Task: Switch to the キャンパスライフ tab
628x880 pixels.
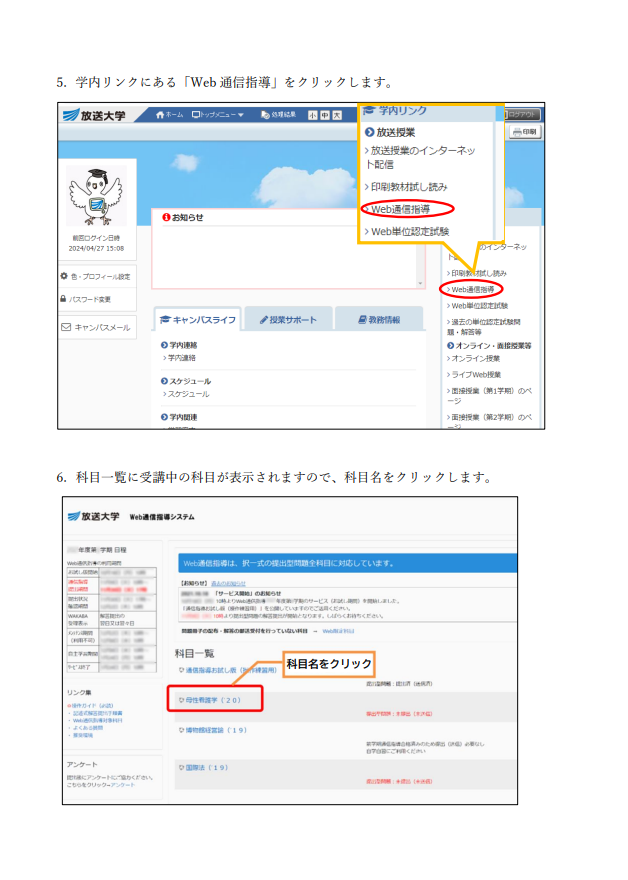Action: (198, 319)
